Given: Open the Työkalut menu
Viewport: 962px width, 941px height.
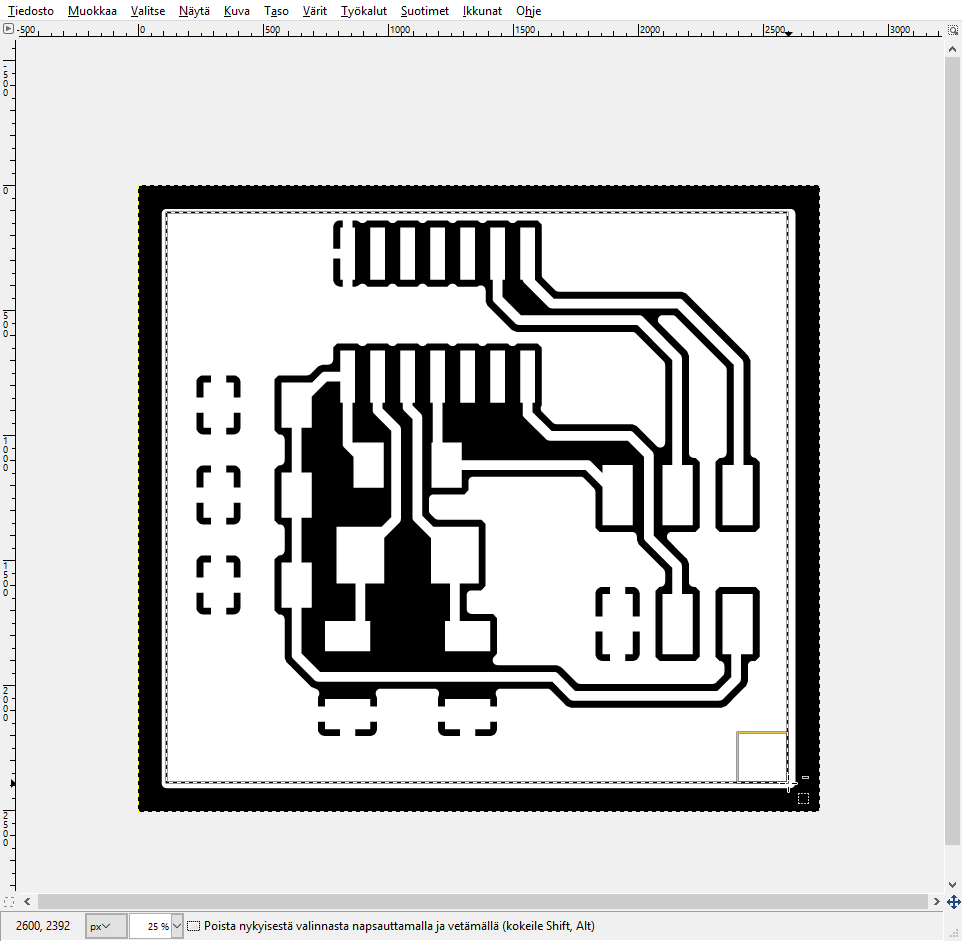Looking at the screenshot, I should click(x=364, y=10).
